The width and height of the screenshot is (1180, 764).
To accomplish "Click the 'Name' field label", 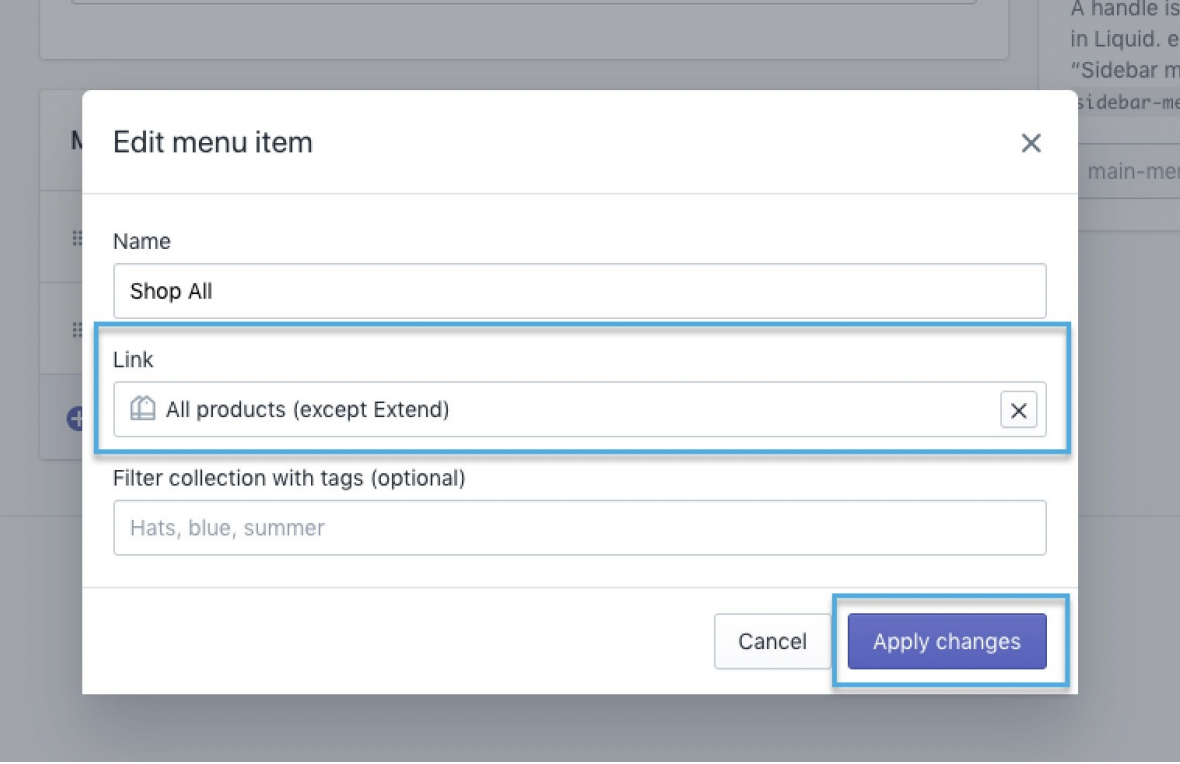I will click(x=142, y=241).
